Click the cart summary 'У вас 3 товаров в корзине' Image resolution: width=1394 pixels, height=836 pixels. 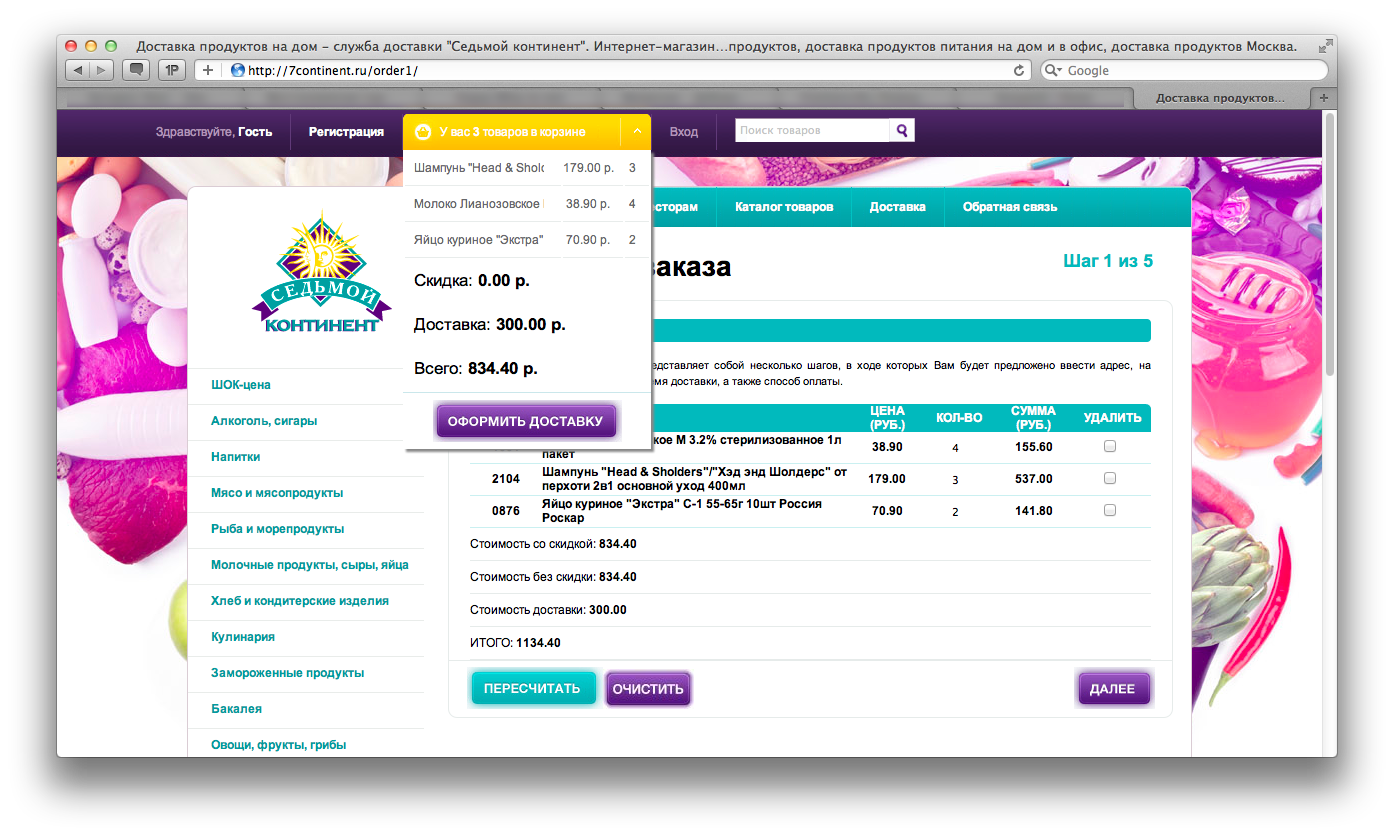pos(512,132)
